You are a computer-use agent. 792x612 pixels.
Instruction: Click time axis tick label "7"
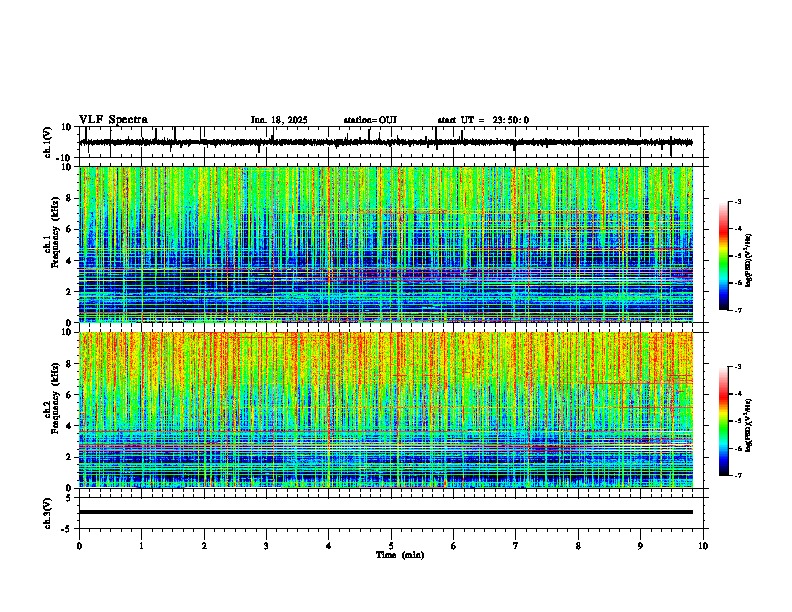pos(516,546)
